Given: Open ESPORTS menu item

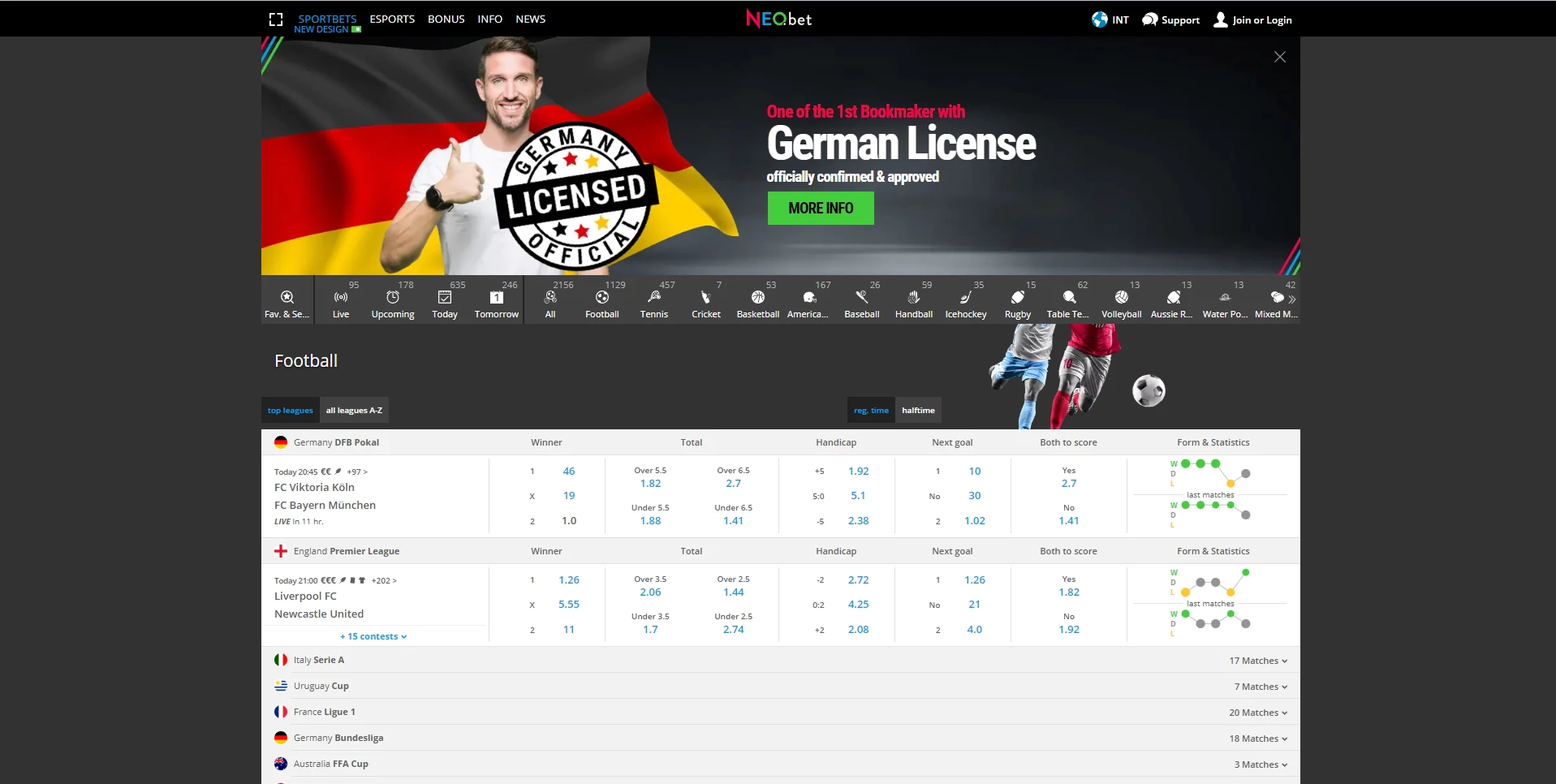Looking at the screenshot, I should pos(392,19).
